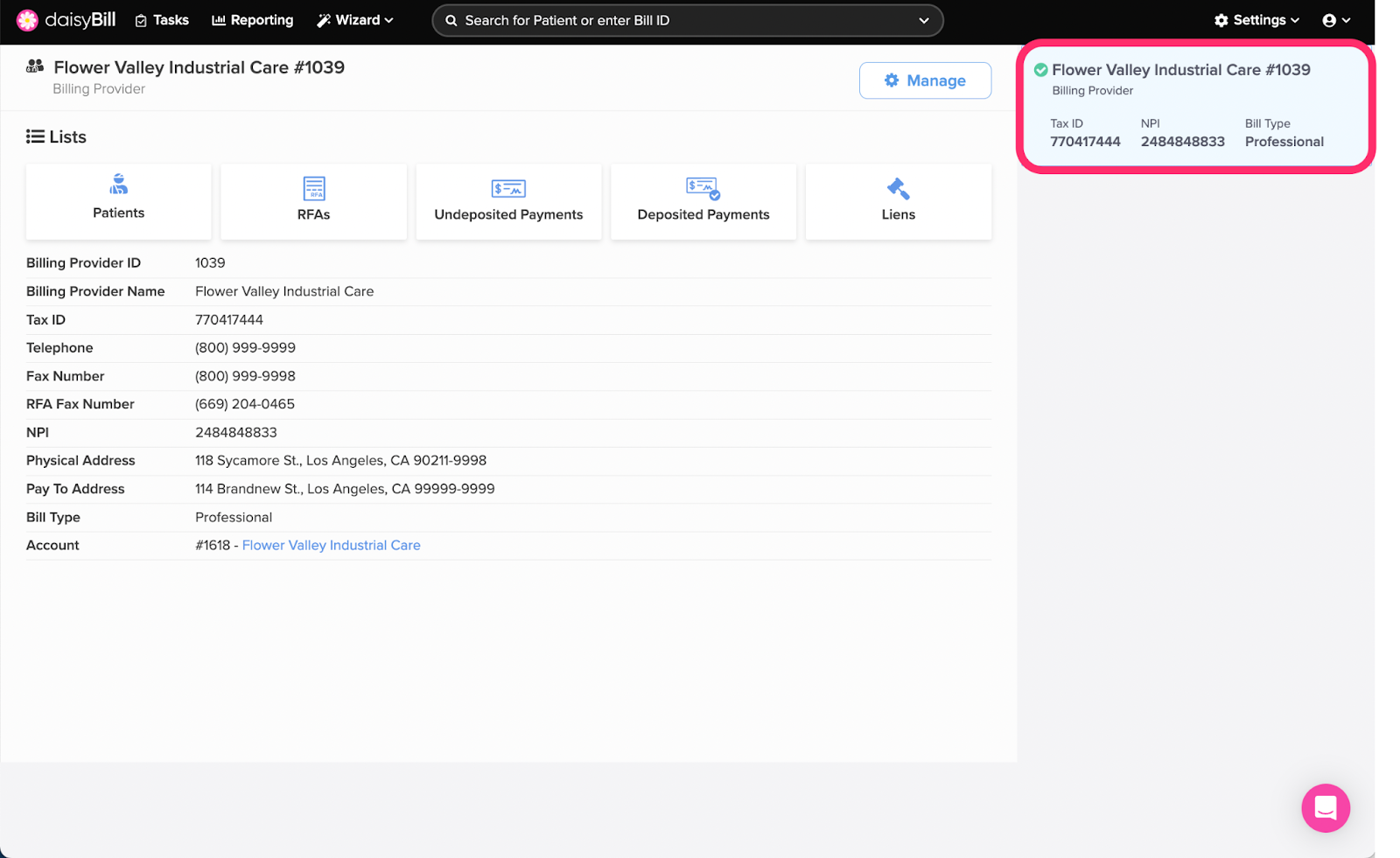Image resolution: width=1400 pixels, height=858 pixels.
Task: Go to the Tasks menu
Action: (x=162, y=20)
